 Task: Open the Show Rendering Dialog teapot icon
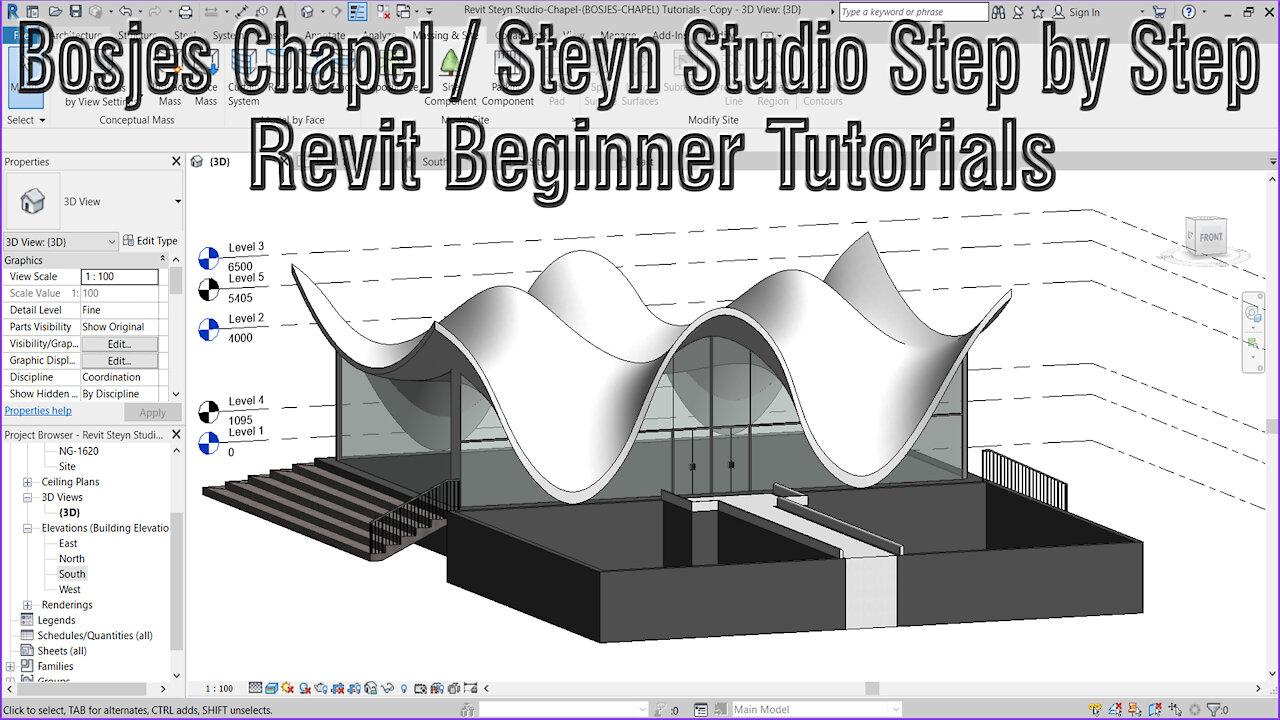pyautogui.click(x=320, y=688)
